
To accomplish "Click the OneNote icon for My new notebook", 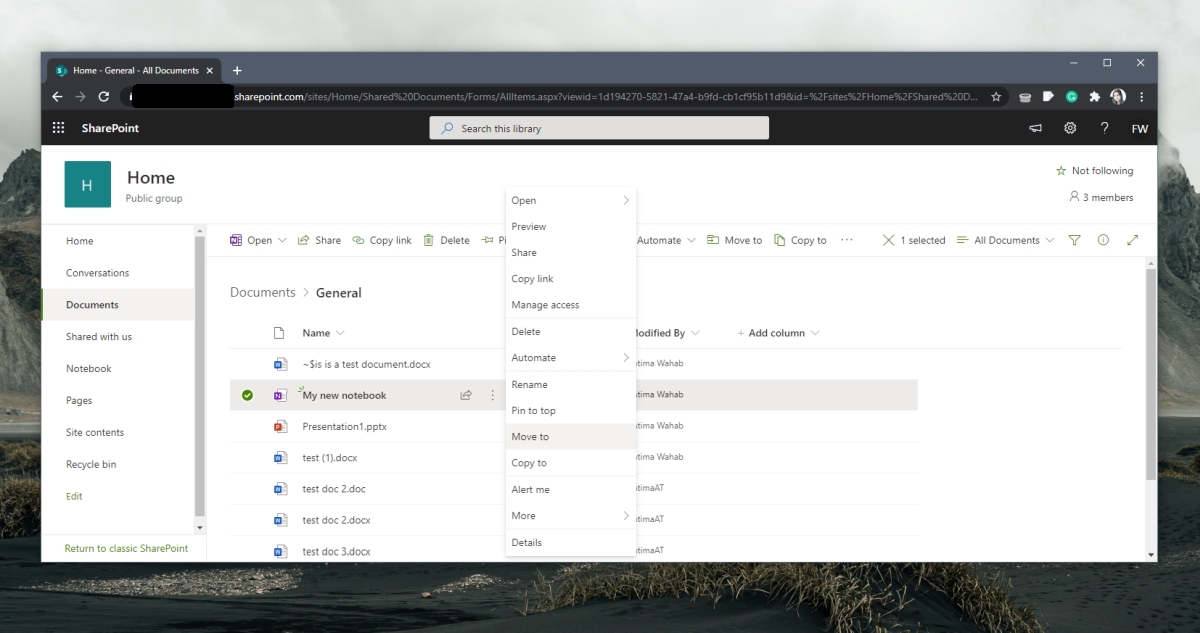I will pos(280,395).
